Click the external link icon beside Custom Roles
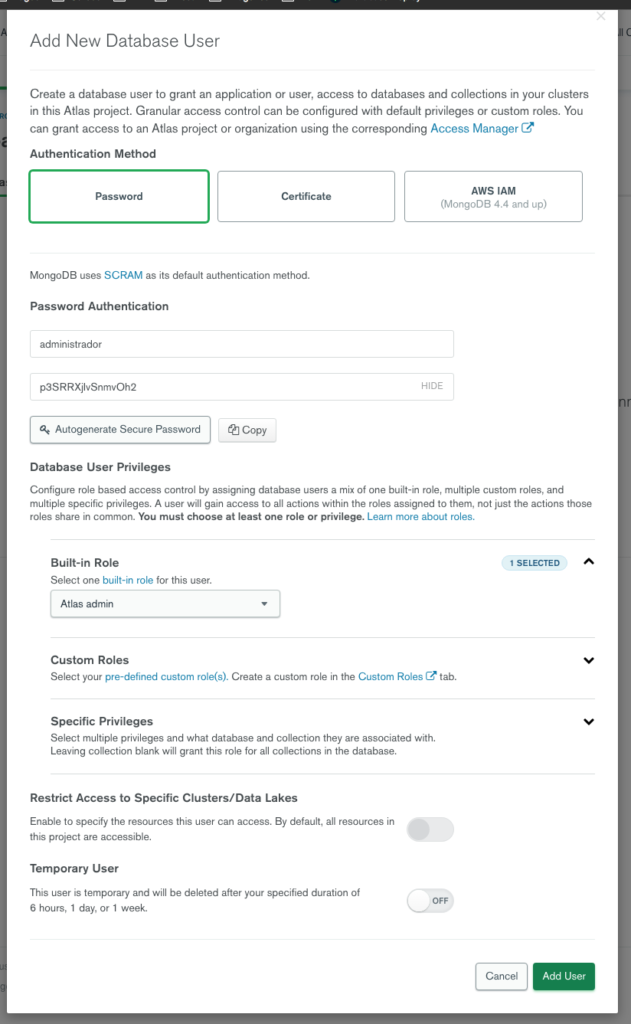The image size is (631, 1024). (x=431, y=676)
